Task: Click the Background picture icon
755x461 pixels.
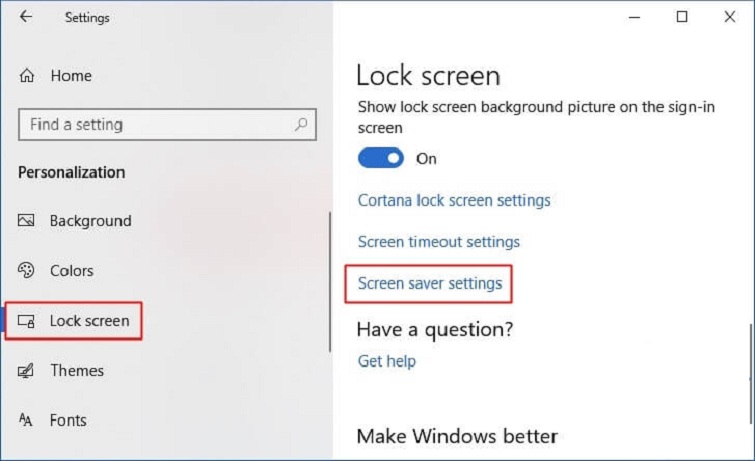Action: coord(27,221)
